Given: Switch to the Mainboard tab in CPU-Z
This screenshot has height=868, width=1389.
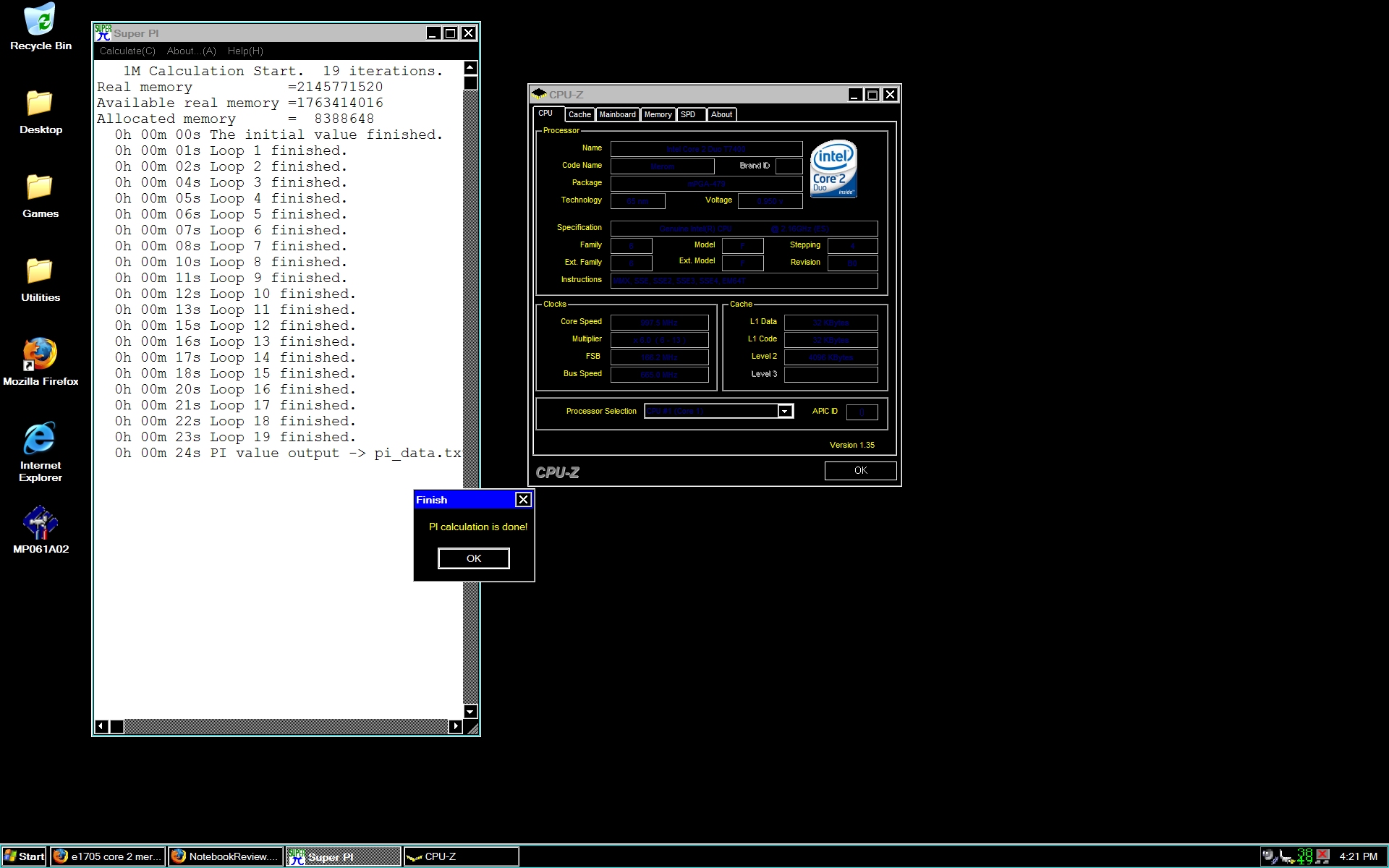Looking at the screenshot, I should pyautogui.click(x=617, y=114).
